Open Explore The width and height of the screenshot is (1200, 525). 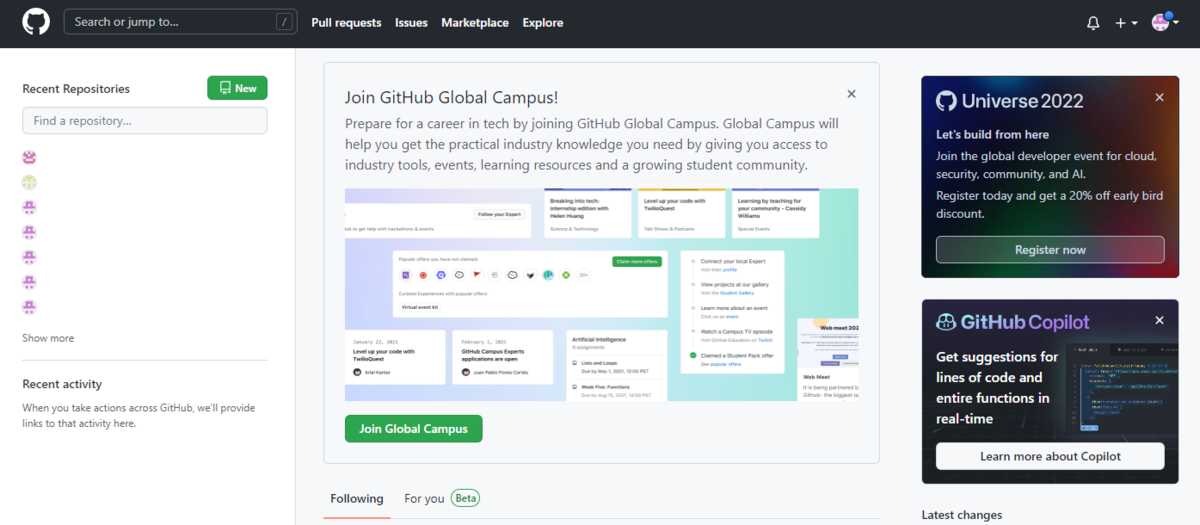pyautogui.click(x=543, y=22)
